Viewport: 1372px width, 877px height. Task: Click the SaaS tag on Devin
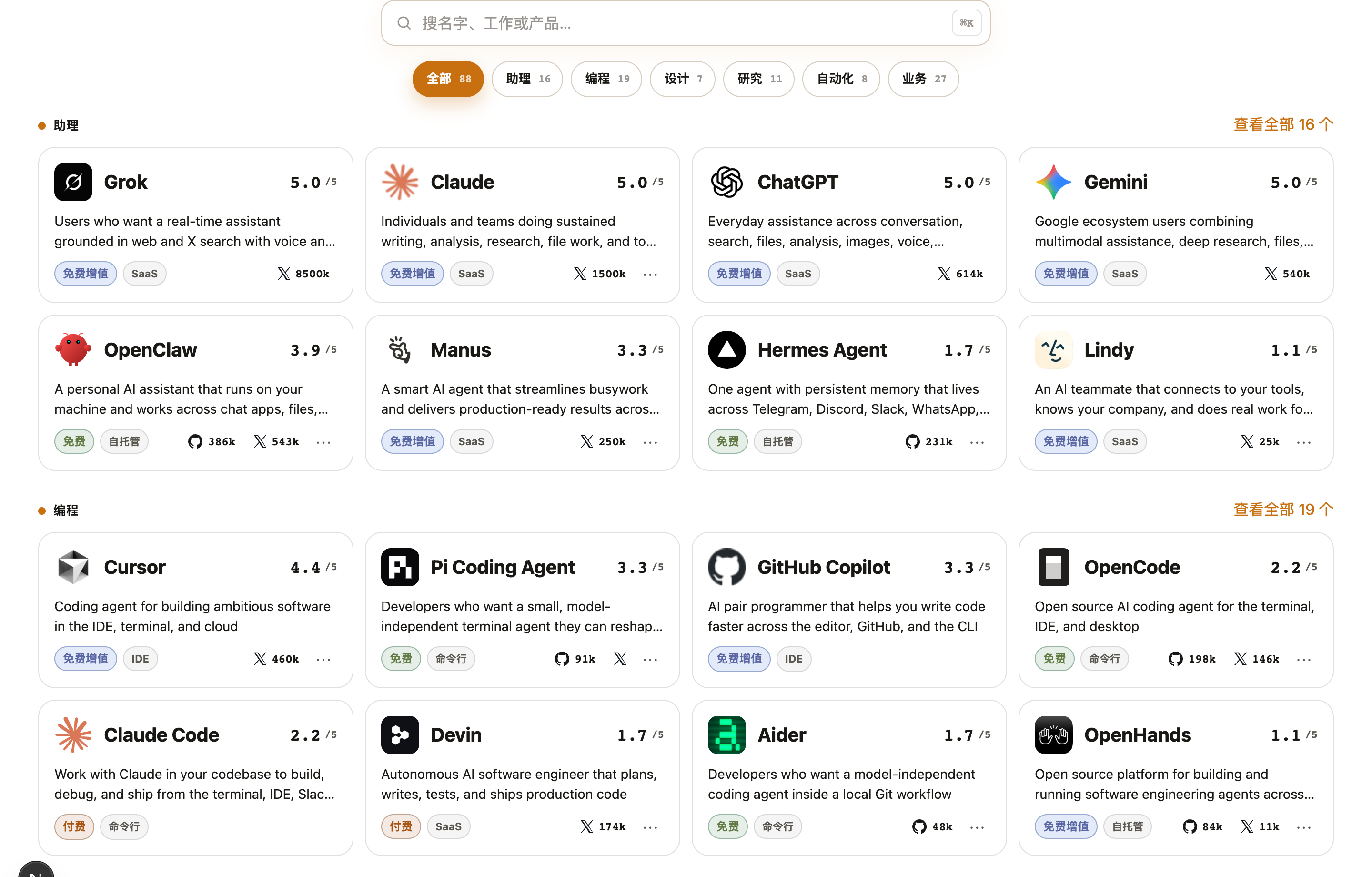point(448,826)
